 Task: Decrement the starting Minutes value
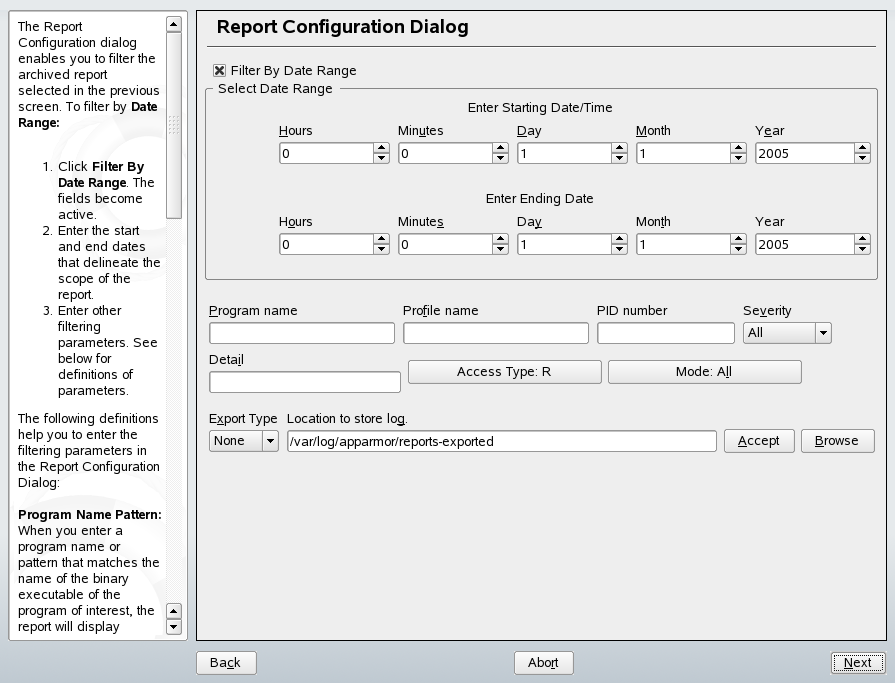[499, 158]
